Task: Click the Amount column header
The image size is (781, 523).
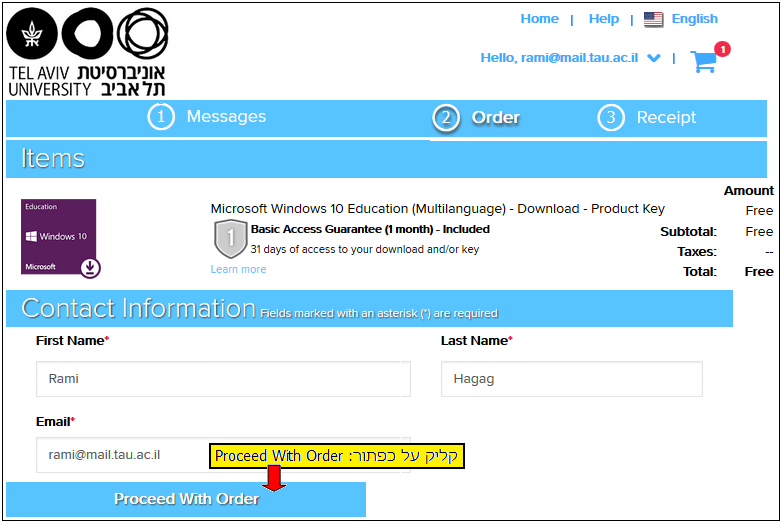Action: click(x=749, y=191)
